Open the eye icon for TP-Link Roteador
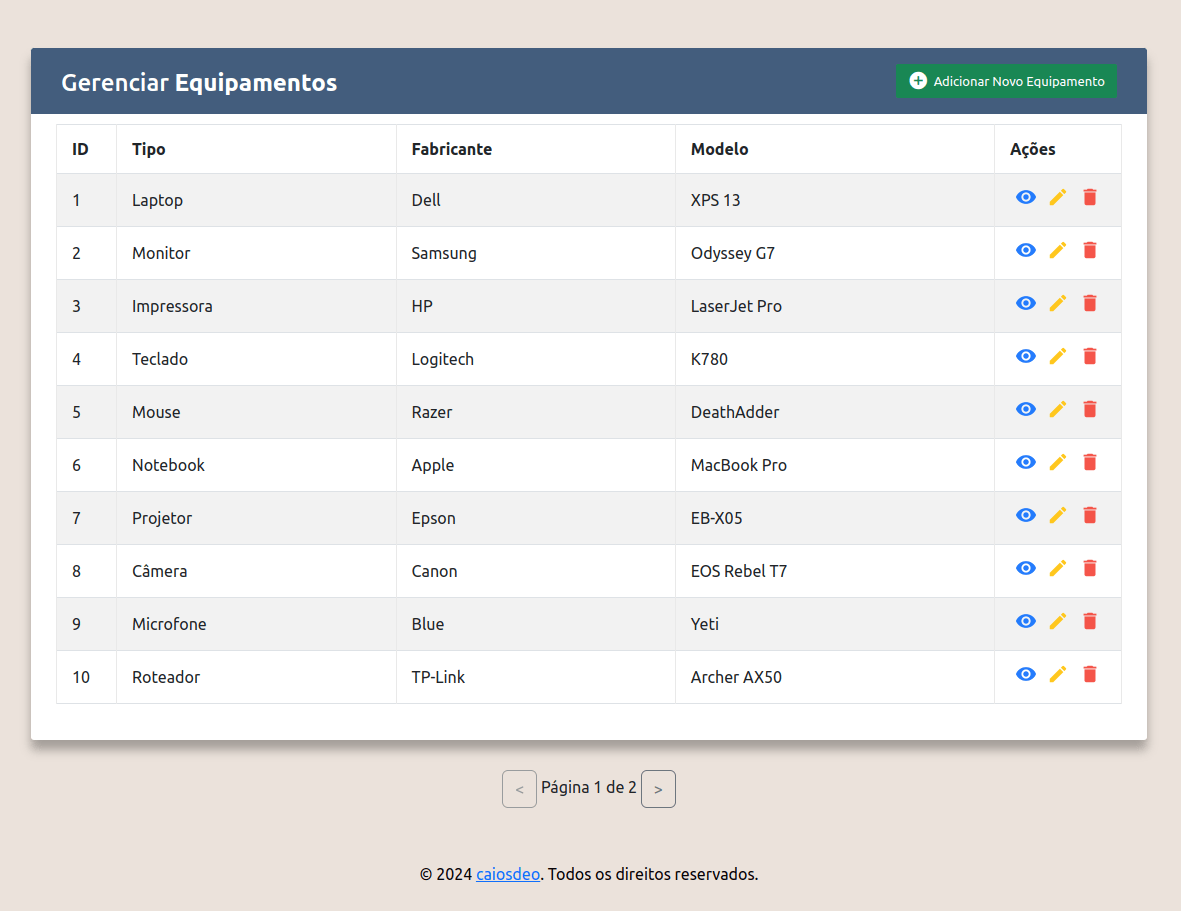This screenshot has width=1181, height=911. coord(1025,674)
